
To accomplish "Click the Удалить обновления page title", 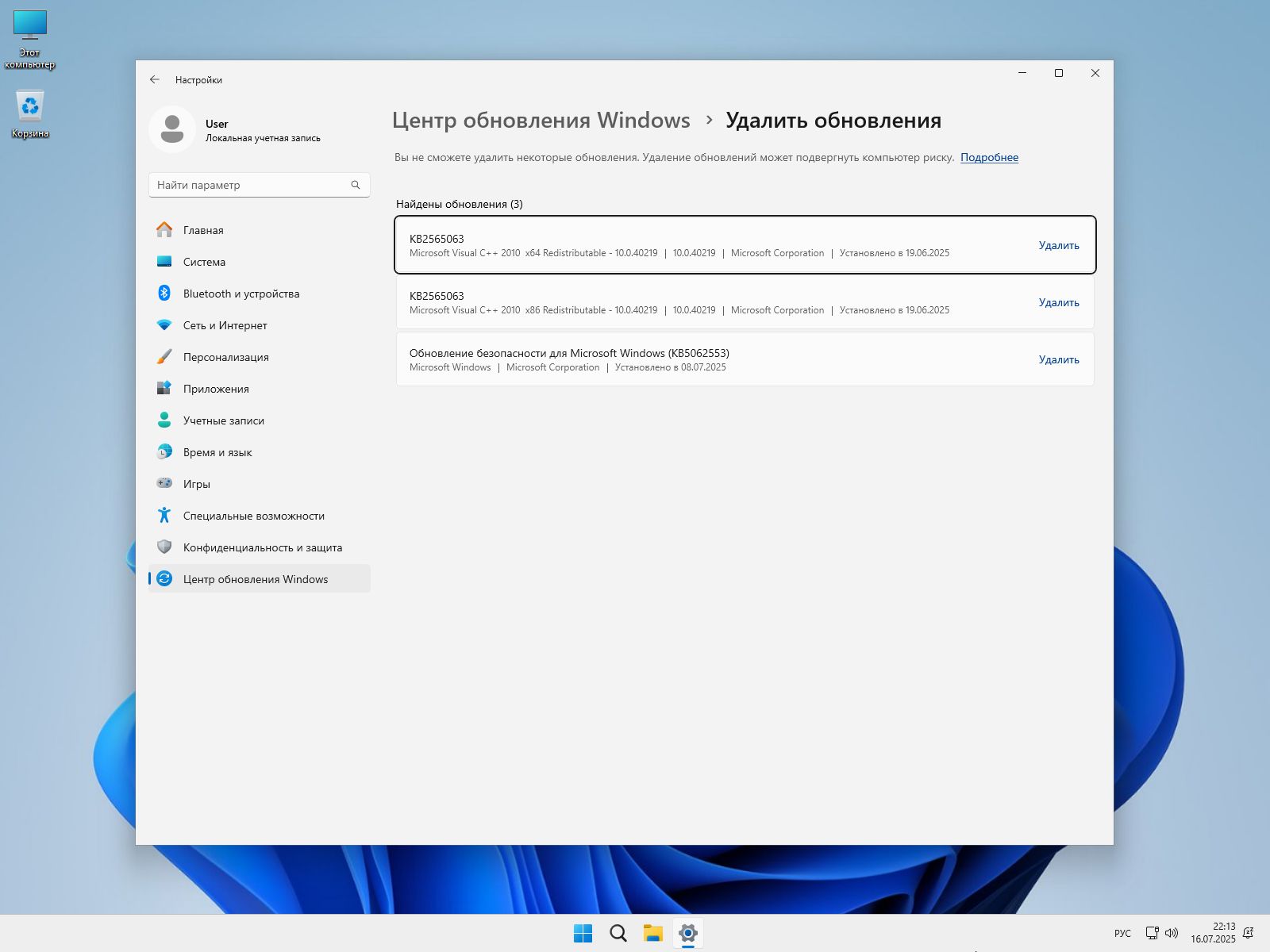I will point(833,121).
